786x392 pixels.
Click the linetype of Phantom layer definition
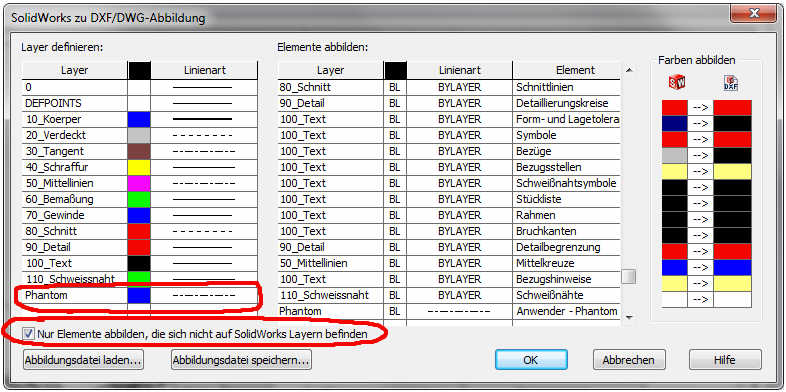(204, 295)
